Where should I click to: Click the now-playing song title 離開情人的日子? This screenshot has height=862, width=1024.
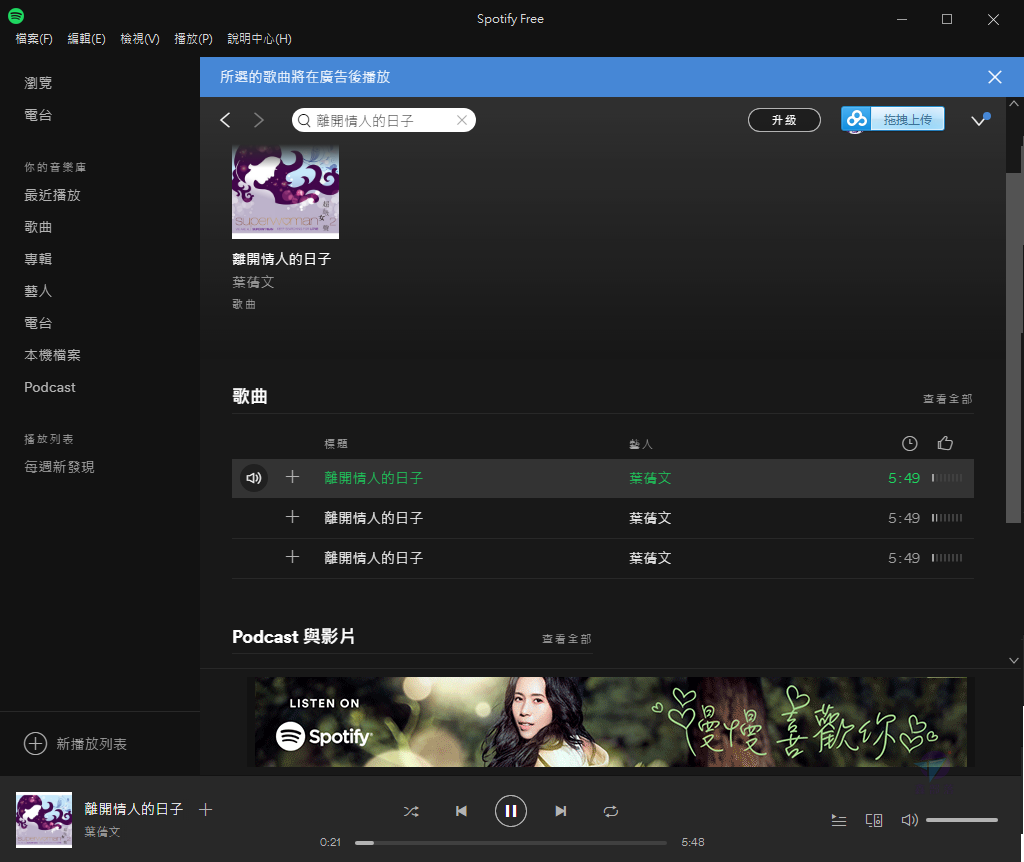click(x=134, y=809)
